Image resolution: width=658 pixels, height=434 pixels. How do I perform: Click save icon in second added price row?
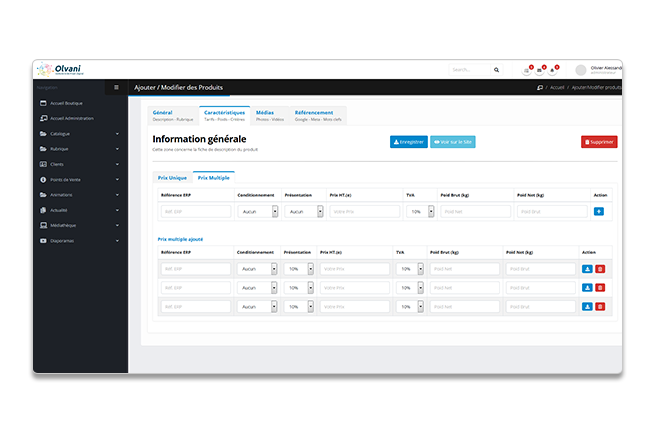(x=587, y=288)
